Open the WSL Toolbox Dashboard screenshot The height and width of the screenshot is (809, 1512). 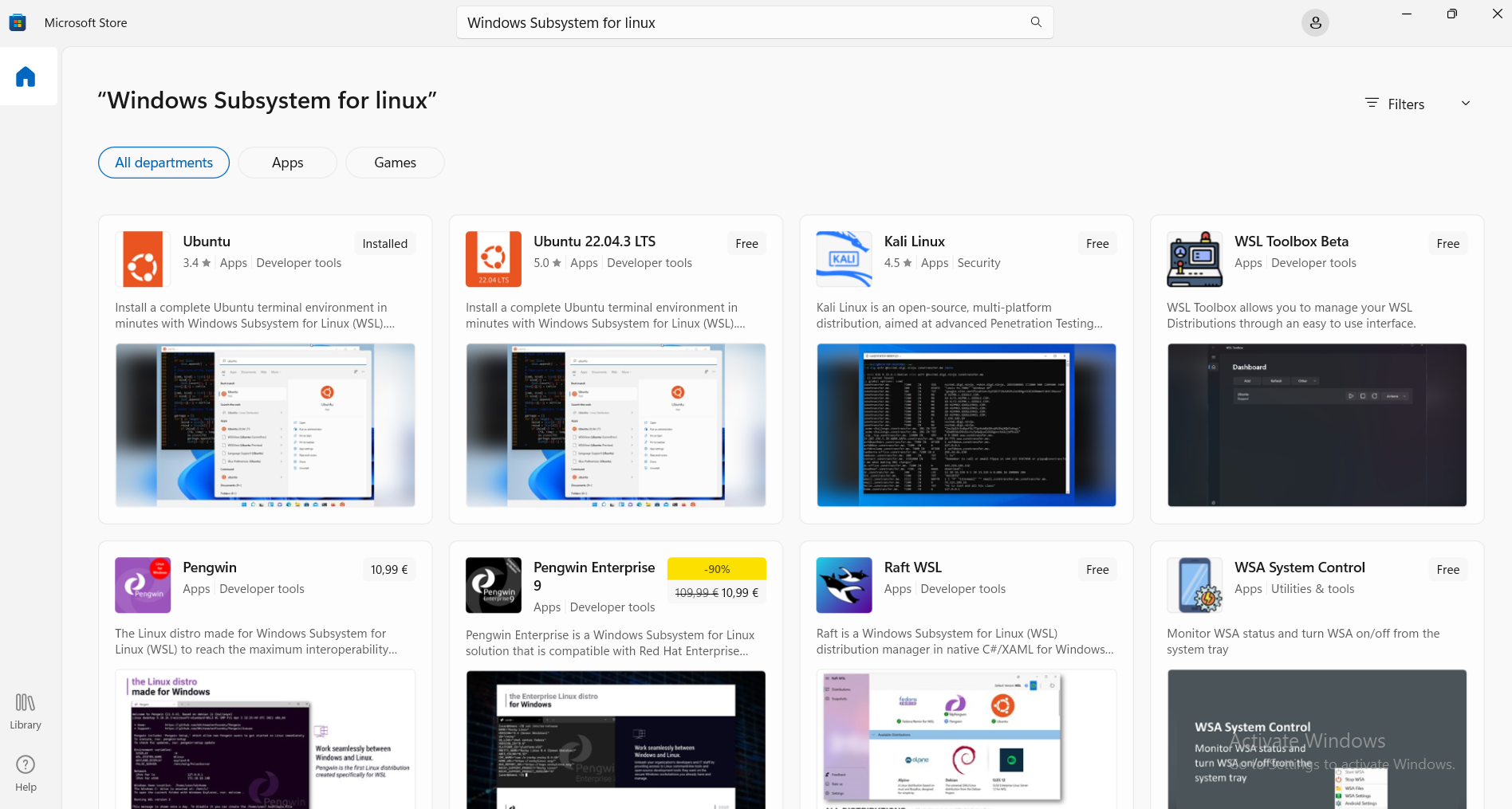click(x=1317, y=425)
